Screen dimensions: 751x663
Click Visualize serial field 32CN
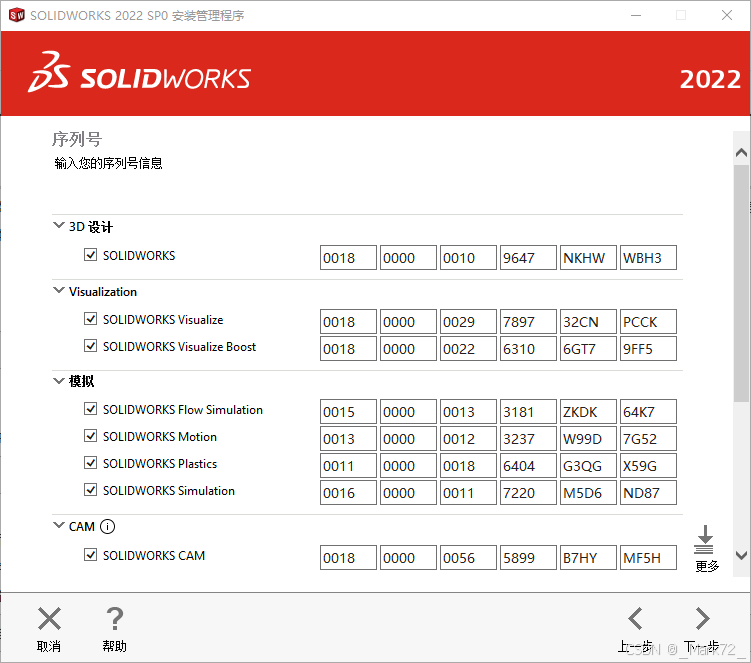(588, 321)
